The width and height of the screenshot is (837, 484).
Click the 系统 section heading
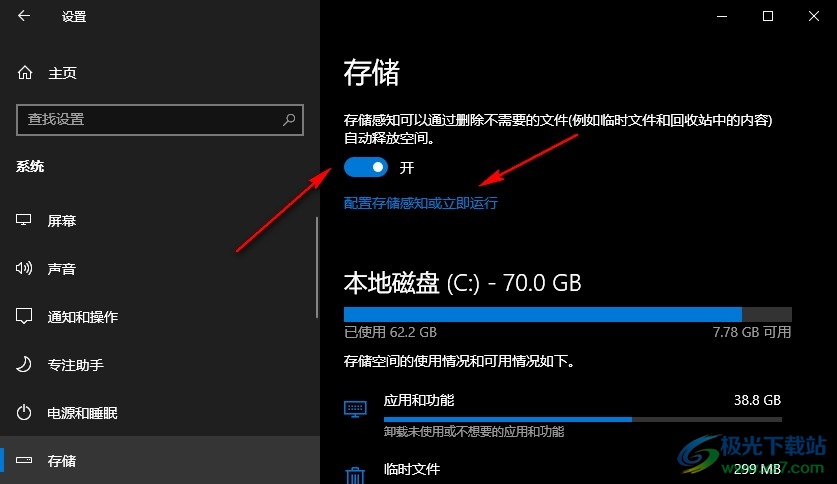[30, 166]
